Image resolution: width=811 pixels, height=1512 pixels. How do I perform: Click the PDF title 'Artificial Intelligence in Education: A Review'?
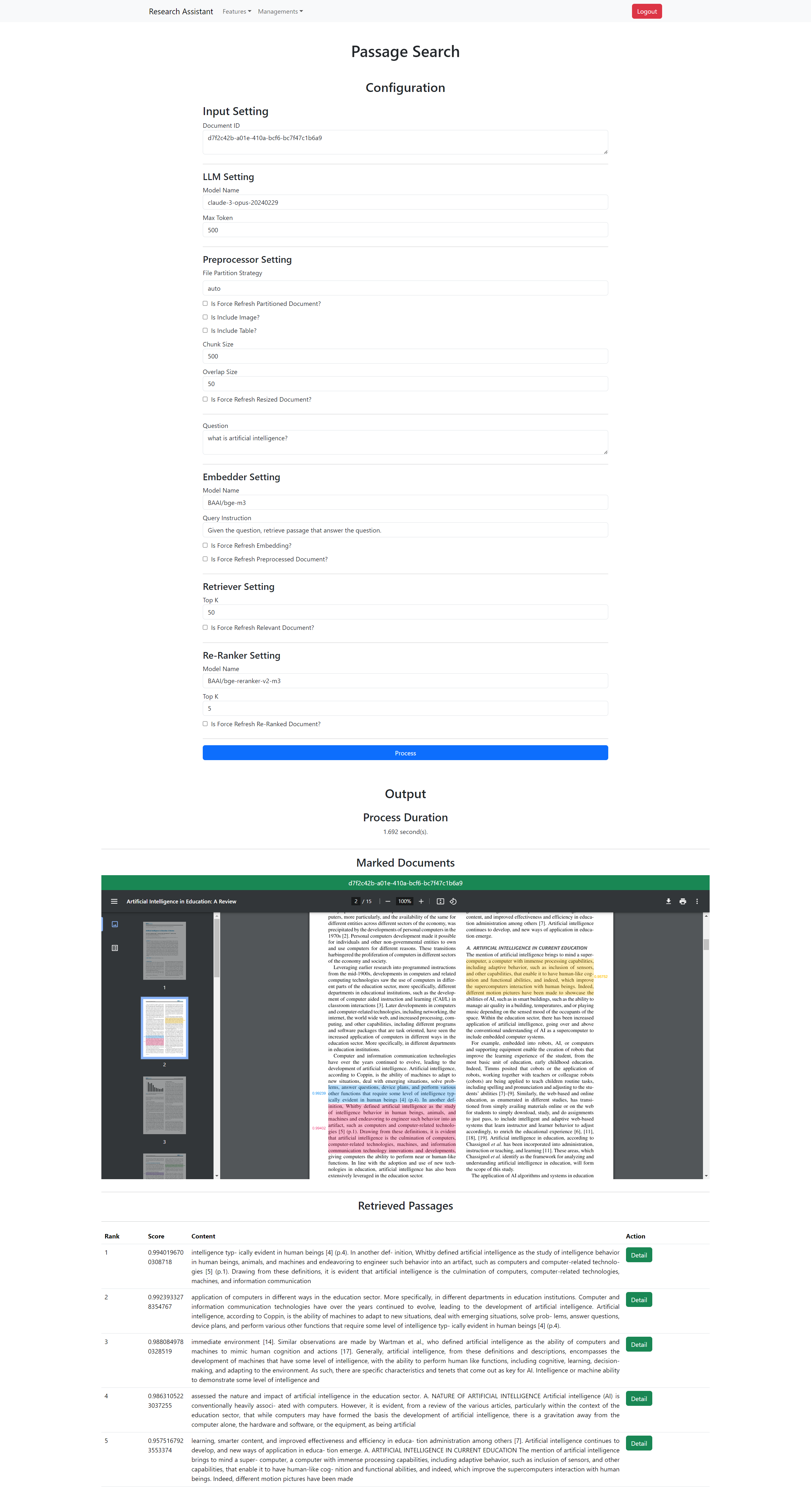click(x=181, y=901)
